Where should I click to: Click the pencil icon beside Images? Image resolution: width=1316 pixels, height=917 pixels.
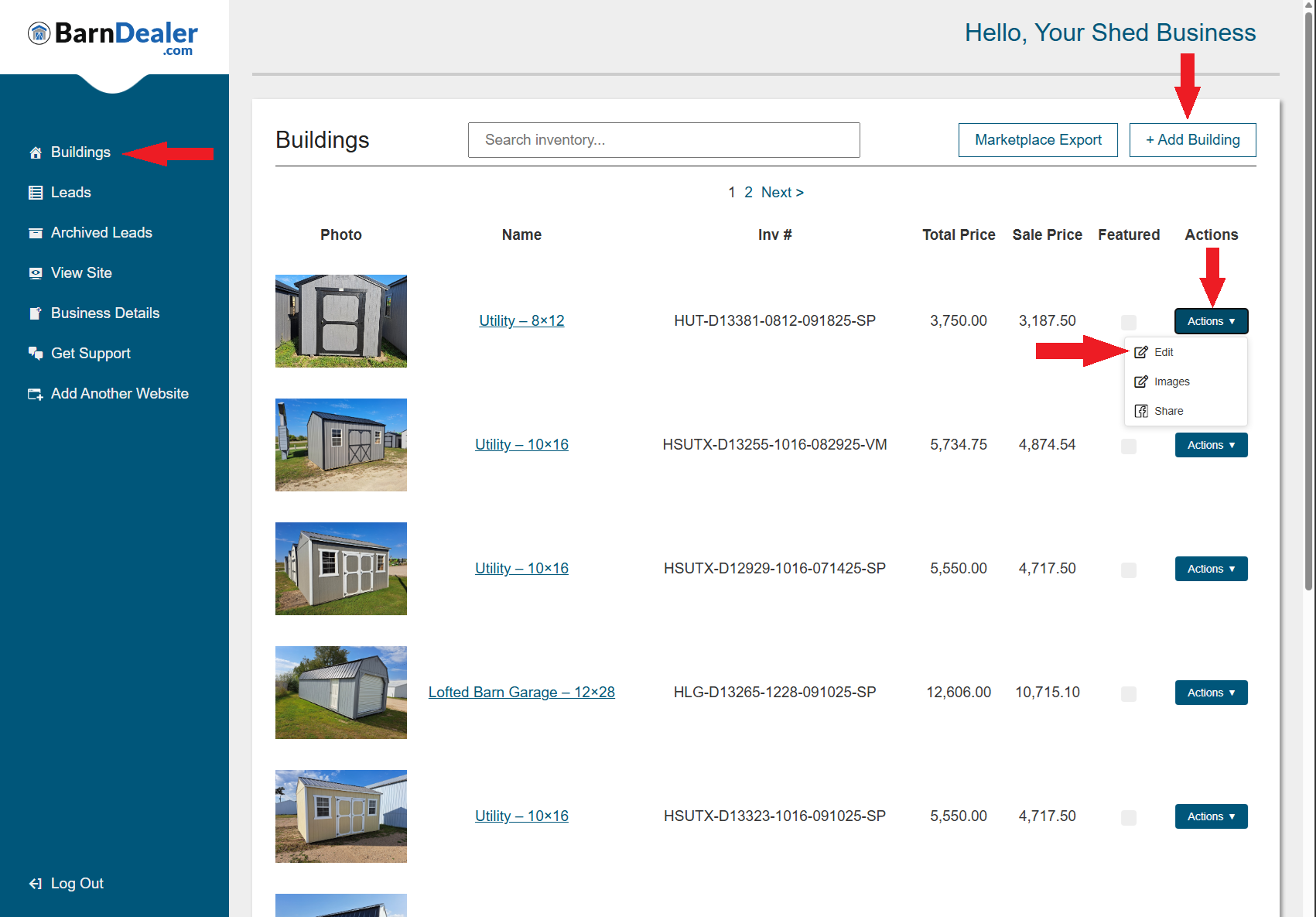coord(1141,382)
